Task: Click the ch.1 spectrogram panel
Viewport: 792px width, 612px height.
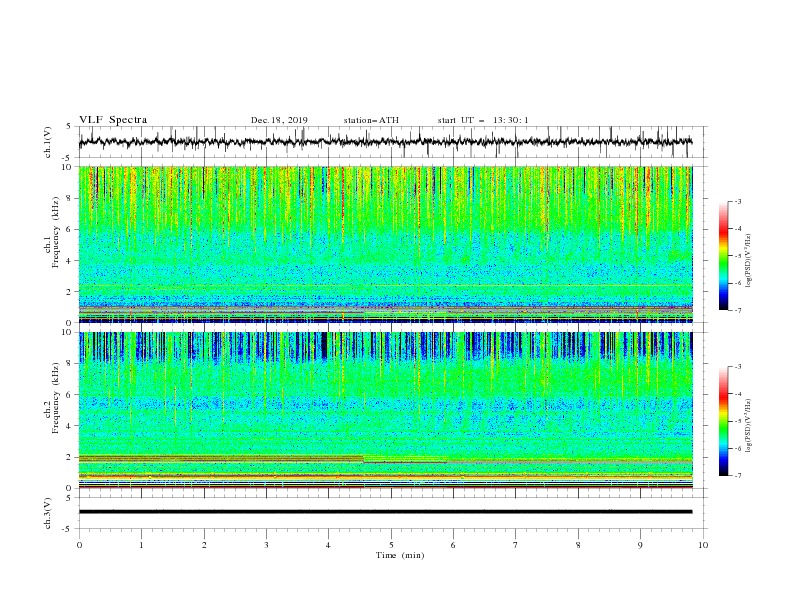Action: tap(385, 244)
